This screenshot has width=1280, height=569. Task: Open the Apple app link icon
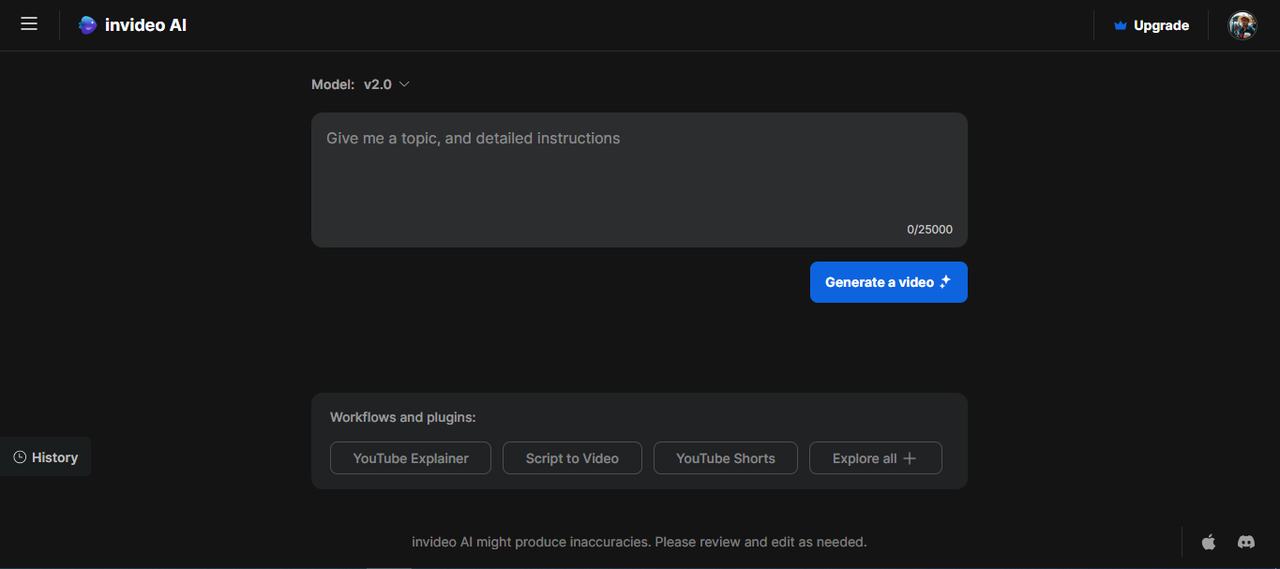1208,541
